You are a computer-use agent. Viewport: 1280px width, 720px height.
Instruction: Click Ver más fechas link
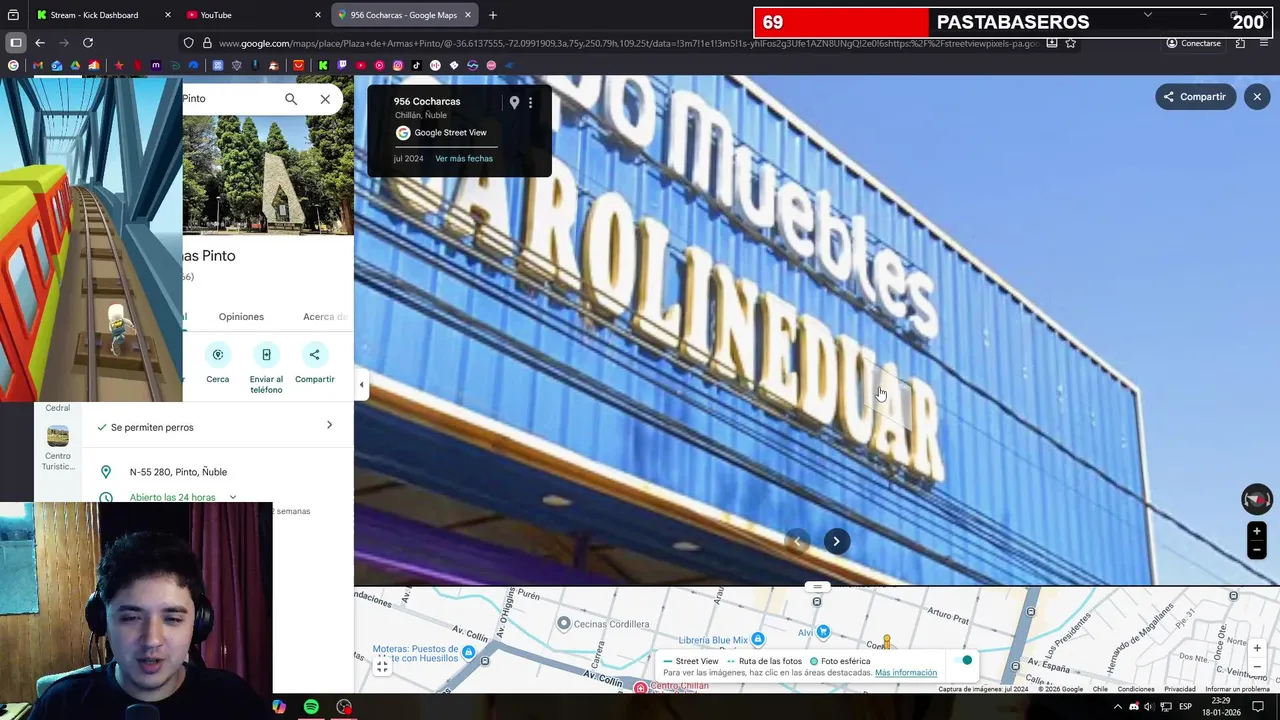464,159
